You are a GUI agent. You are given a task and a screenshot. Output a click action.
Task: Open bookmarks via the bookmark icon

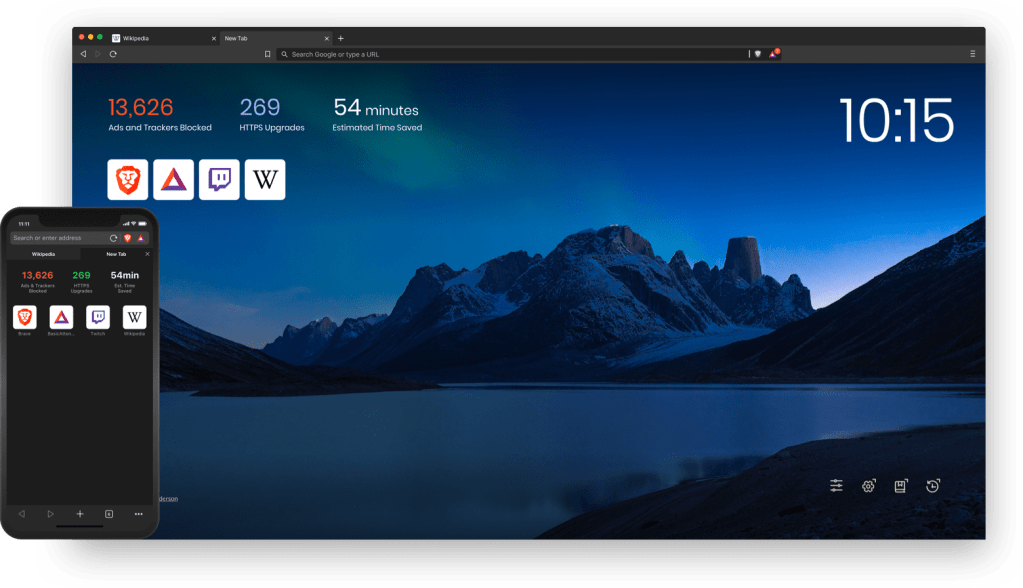coord(899,487)
